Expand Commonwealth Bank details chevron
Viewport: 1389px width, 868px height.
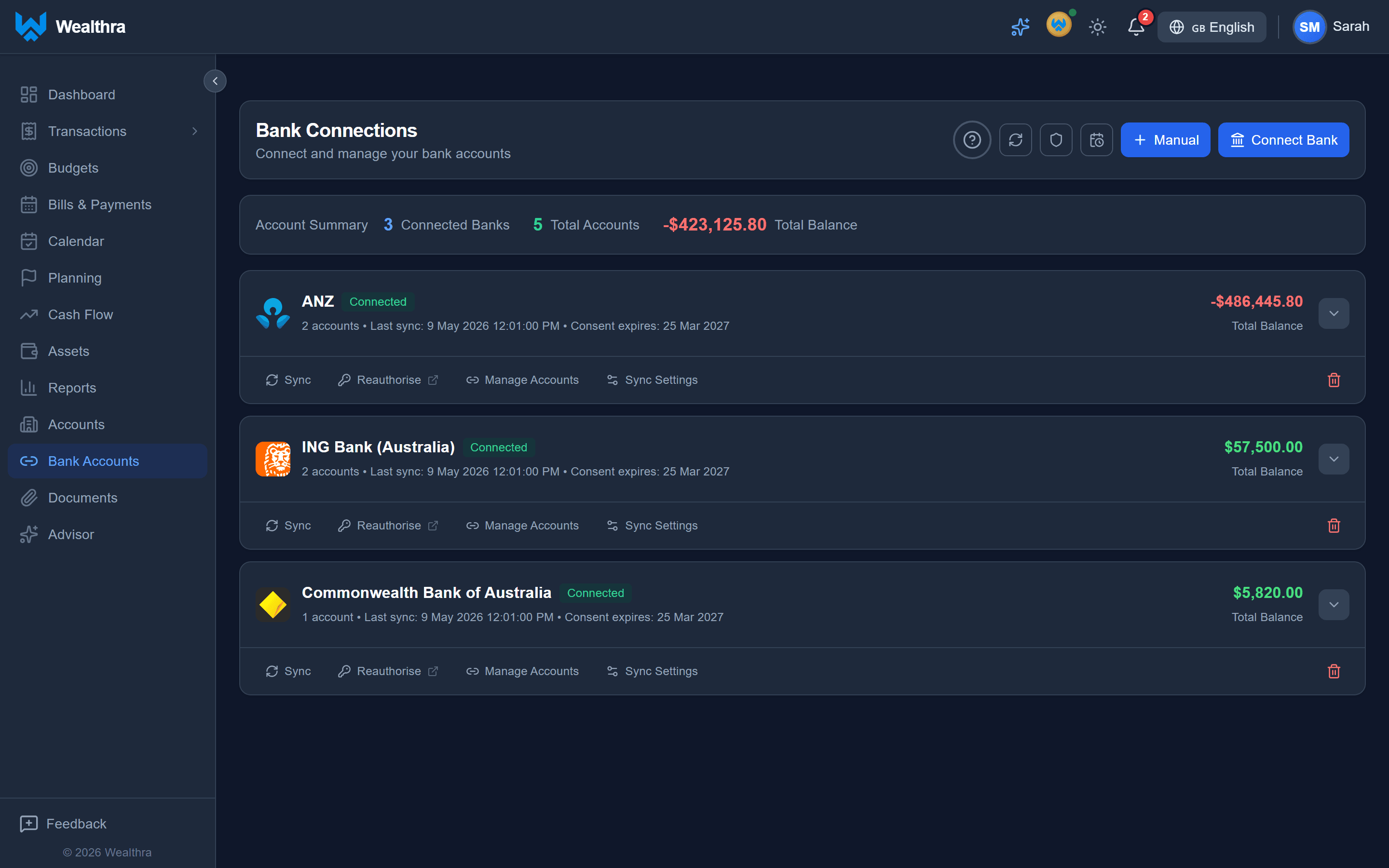pyautogui.click(x=1334, y=605)
